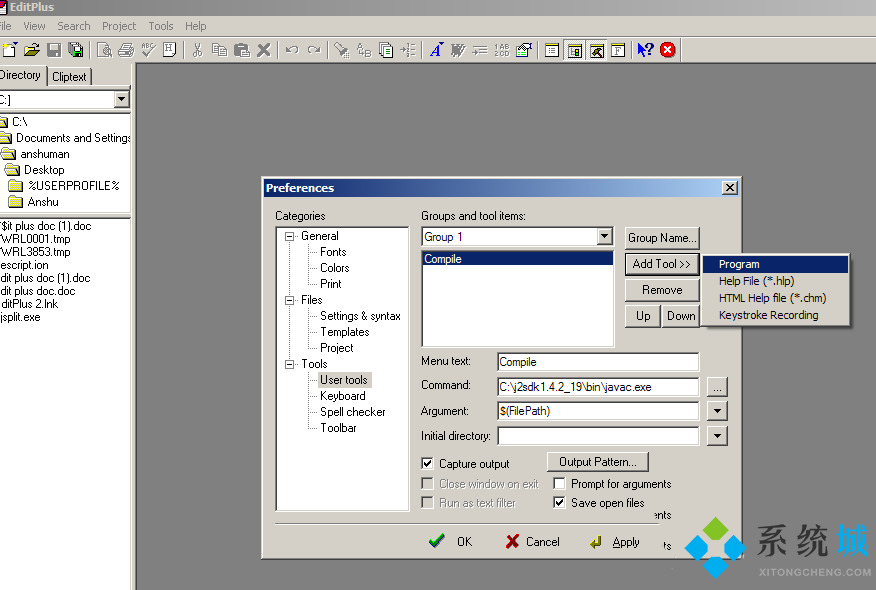Disable Save open files
Image resolution: width=876 pixels, height=590 pixels.
coord(560,502)
